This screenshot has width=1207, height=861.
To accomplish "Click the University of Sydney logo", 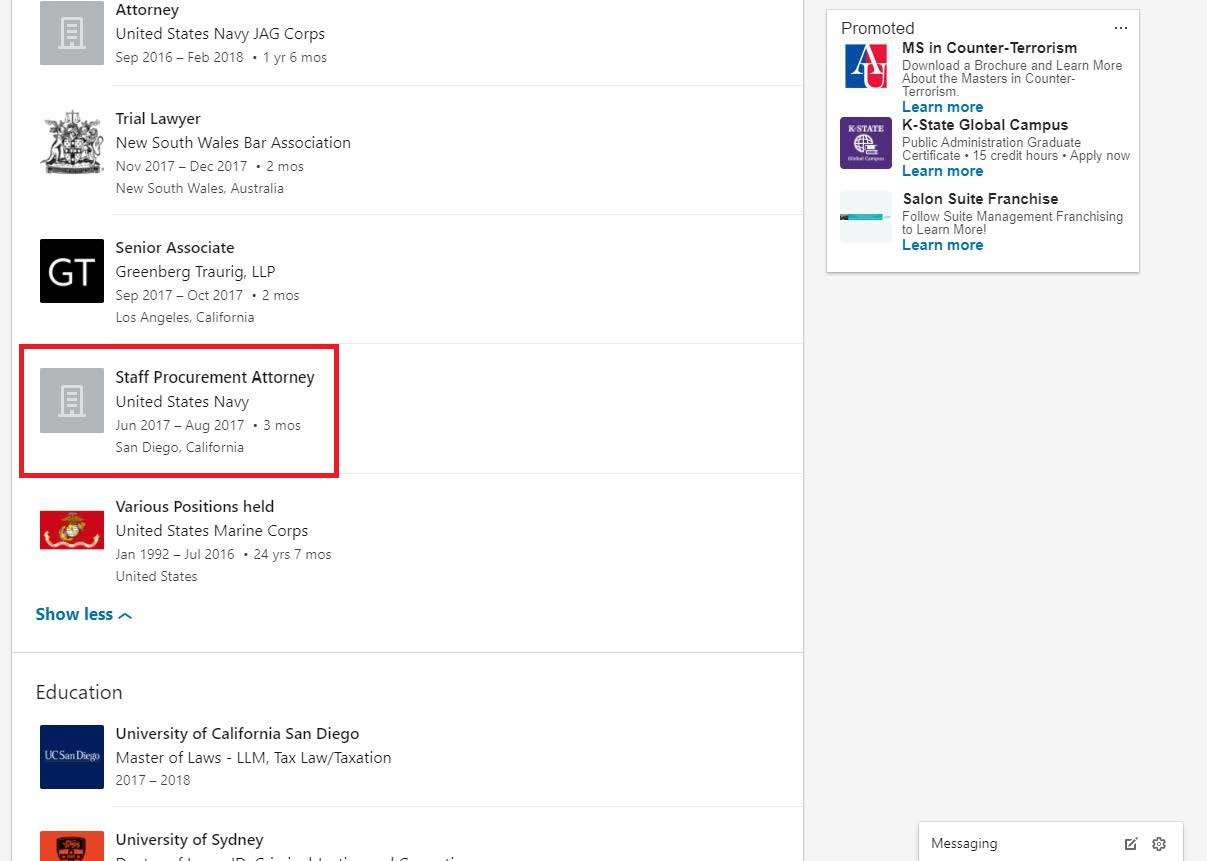I will tap(72, 846).
